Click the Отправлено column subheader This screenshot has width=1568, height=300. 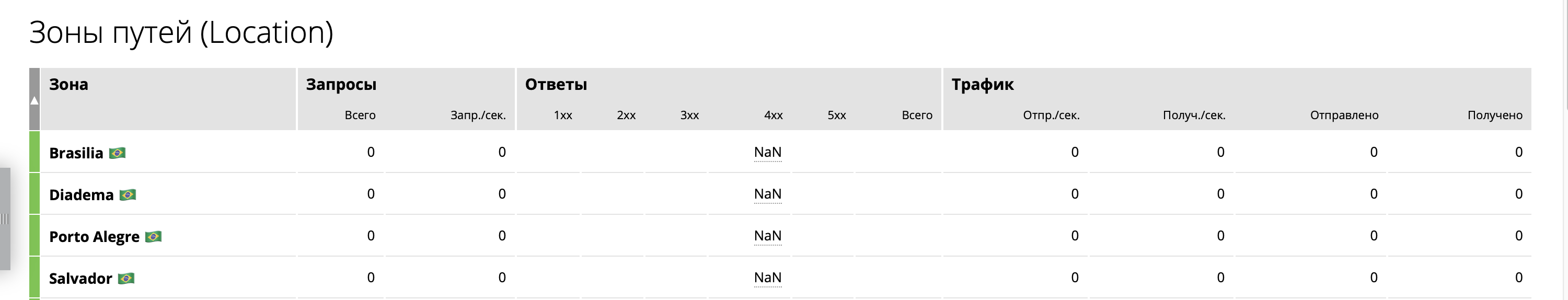pyautogui.click(x=1344, y=115)
